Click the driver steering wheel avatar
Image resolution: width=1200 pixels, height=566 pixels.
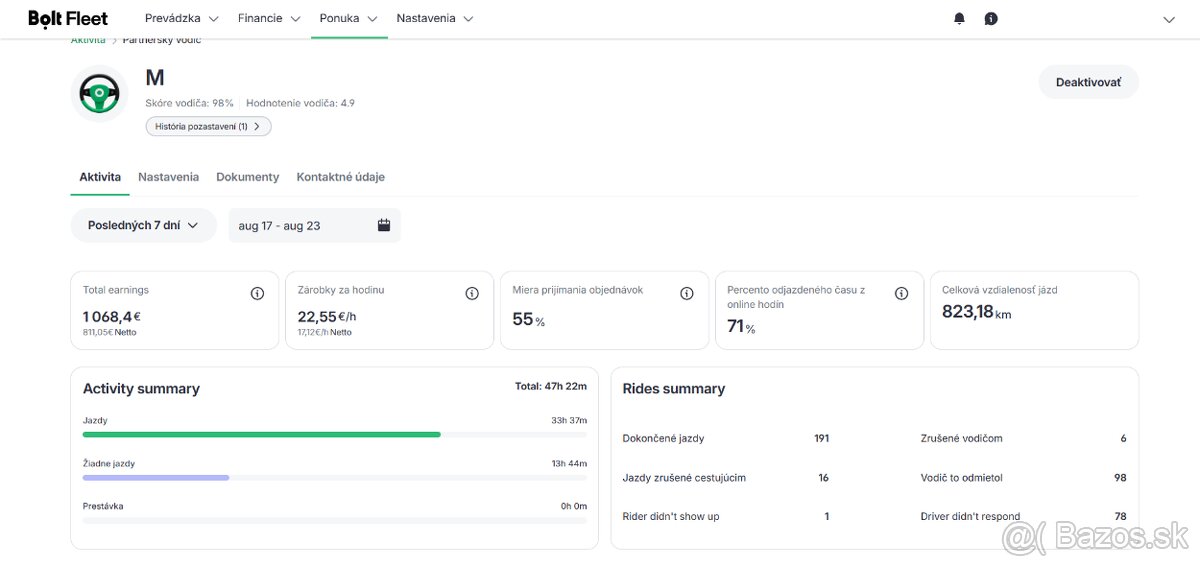coord(100,94)
